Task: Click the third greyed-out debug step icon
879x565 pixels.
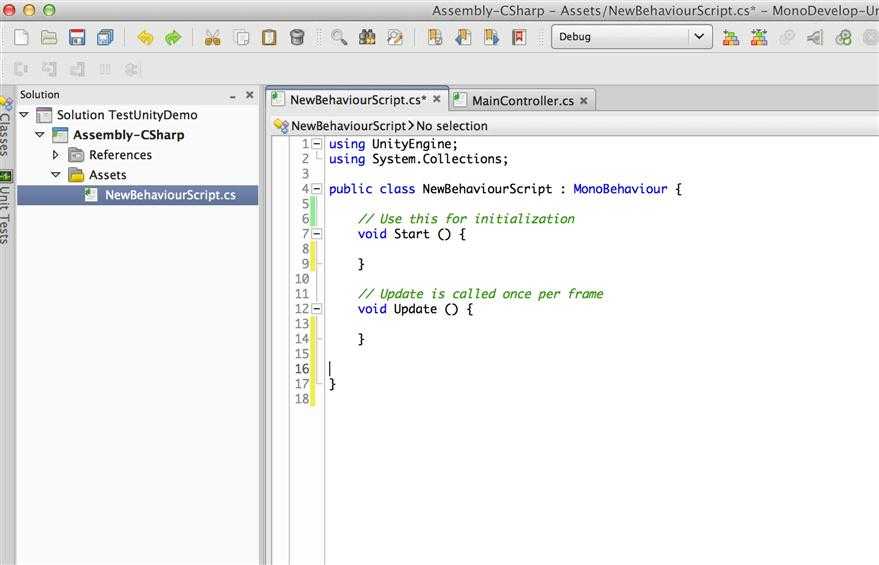Action: tap(77, 69)
